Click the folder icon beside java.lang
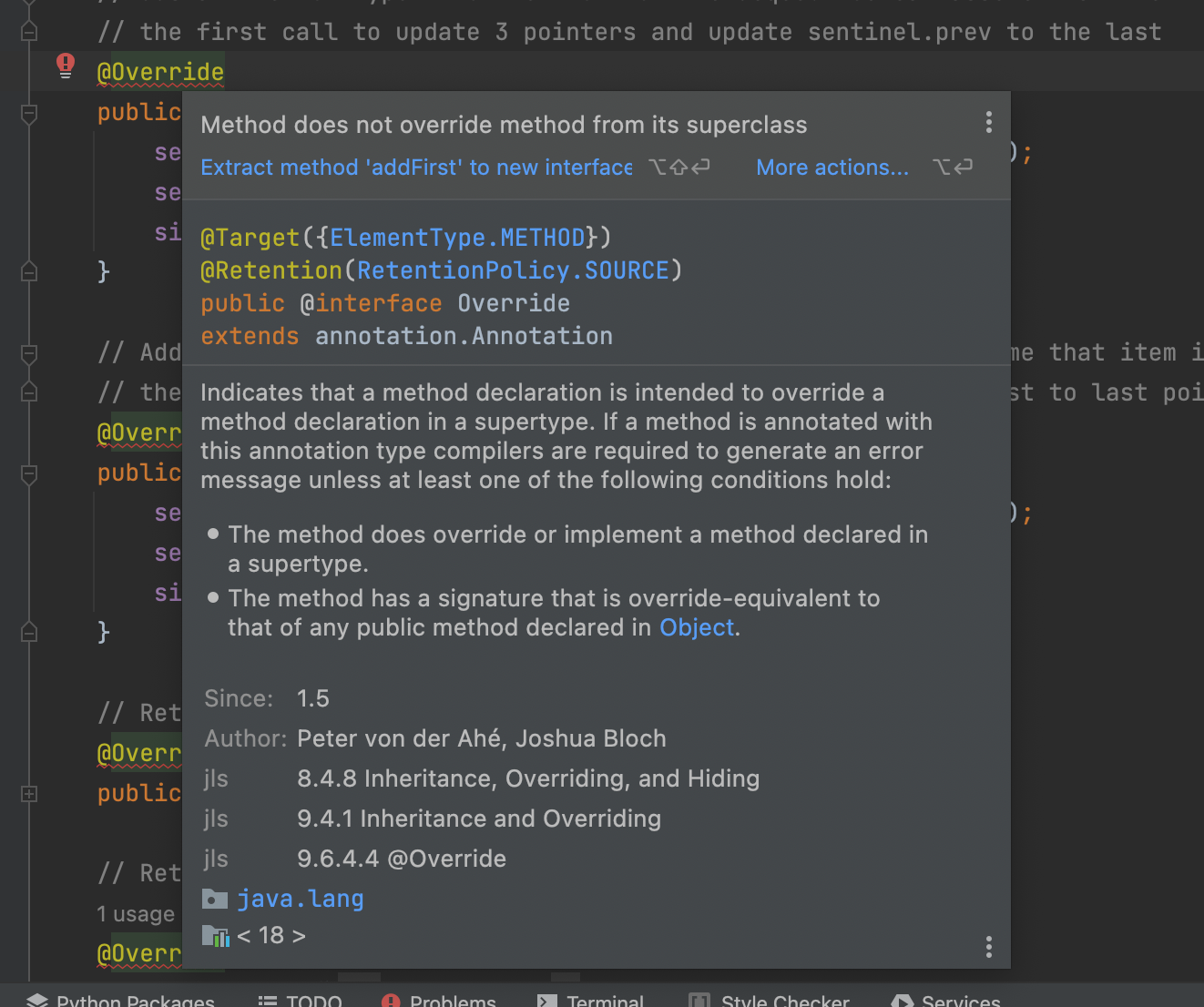Image resolution: width=1204 pixels, height=1007 pixels. click(x=215, y=900)
